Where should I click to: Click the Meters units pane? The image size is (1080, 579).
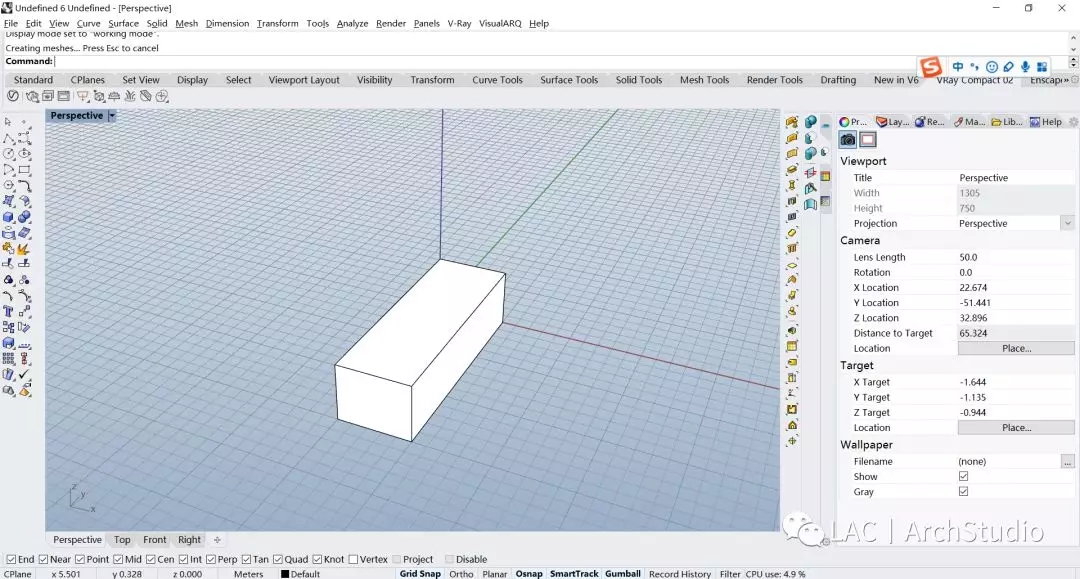pyautogui.click(x=249, y=573)
